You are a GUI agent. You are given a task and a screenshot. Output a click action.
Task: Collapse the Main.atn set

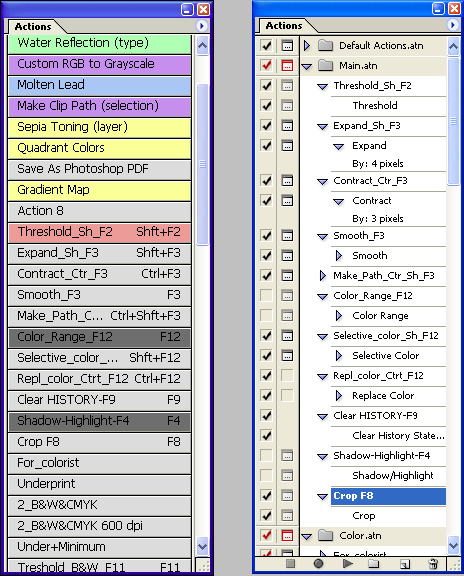[x=307, y=66]
